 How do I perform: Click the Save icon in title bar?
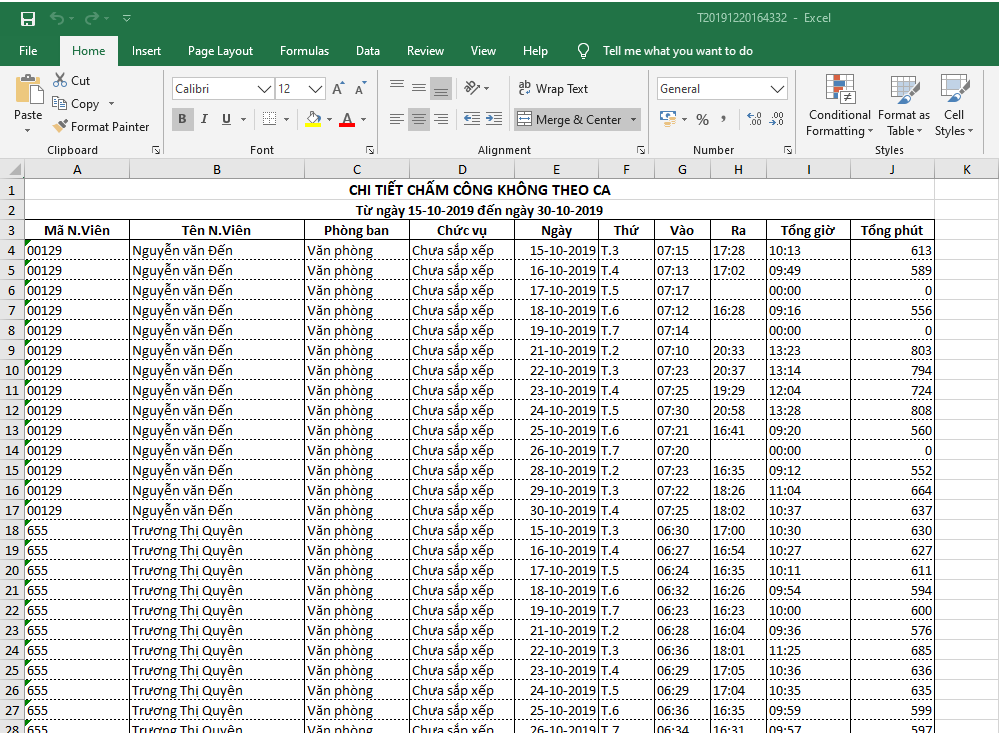pos(28,18)
